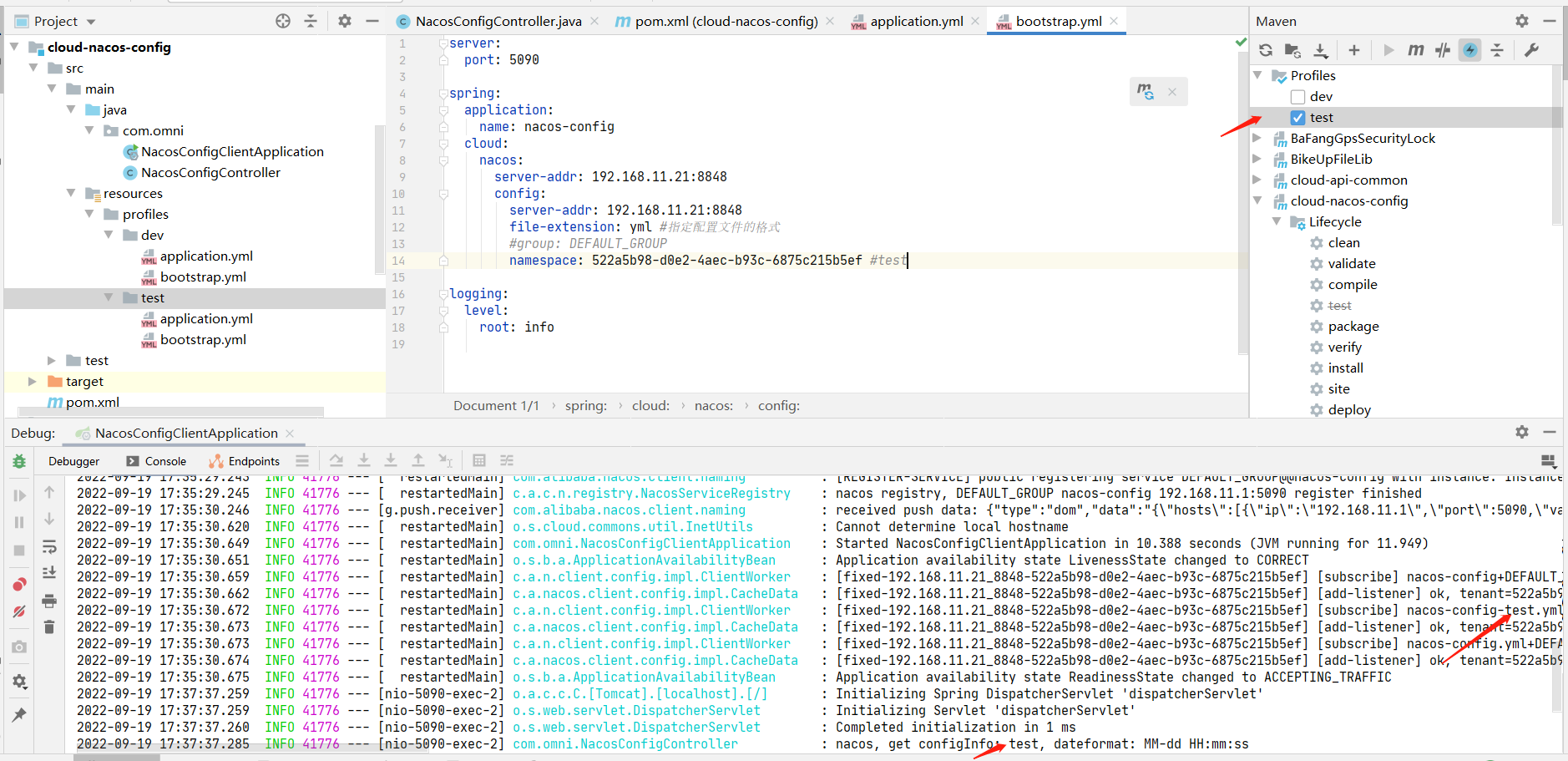Click the Maven 'install' lifecycle goal
This screenshot has width=1568, height=761.
[1345, 368]
